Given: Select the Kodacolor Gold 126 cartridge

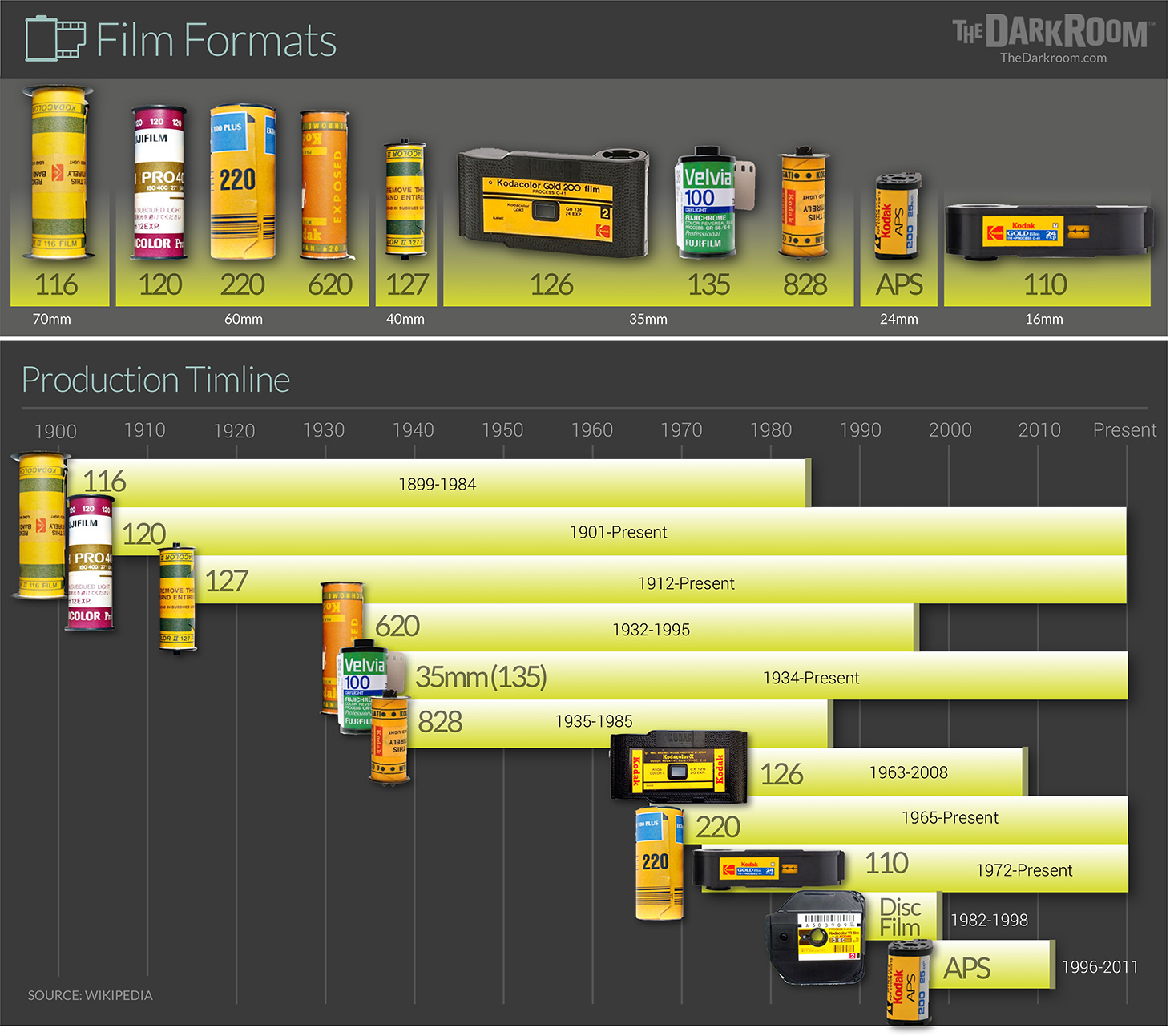Looking at the screenshot, I should (552, 204).
